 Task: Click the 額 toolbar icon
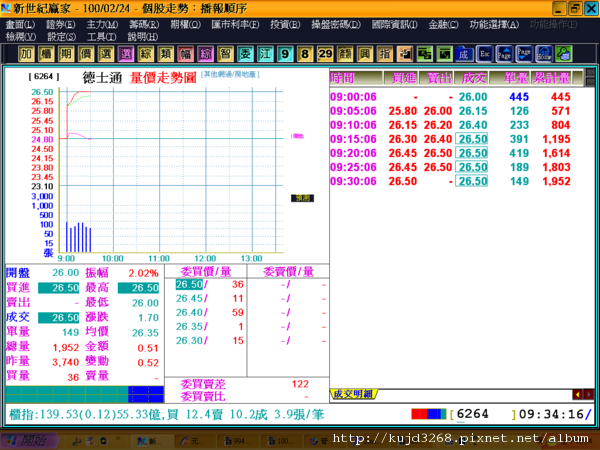pyautogui.click(x=345, y=54)
